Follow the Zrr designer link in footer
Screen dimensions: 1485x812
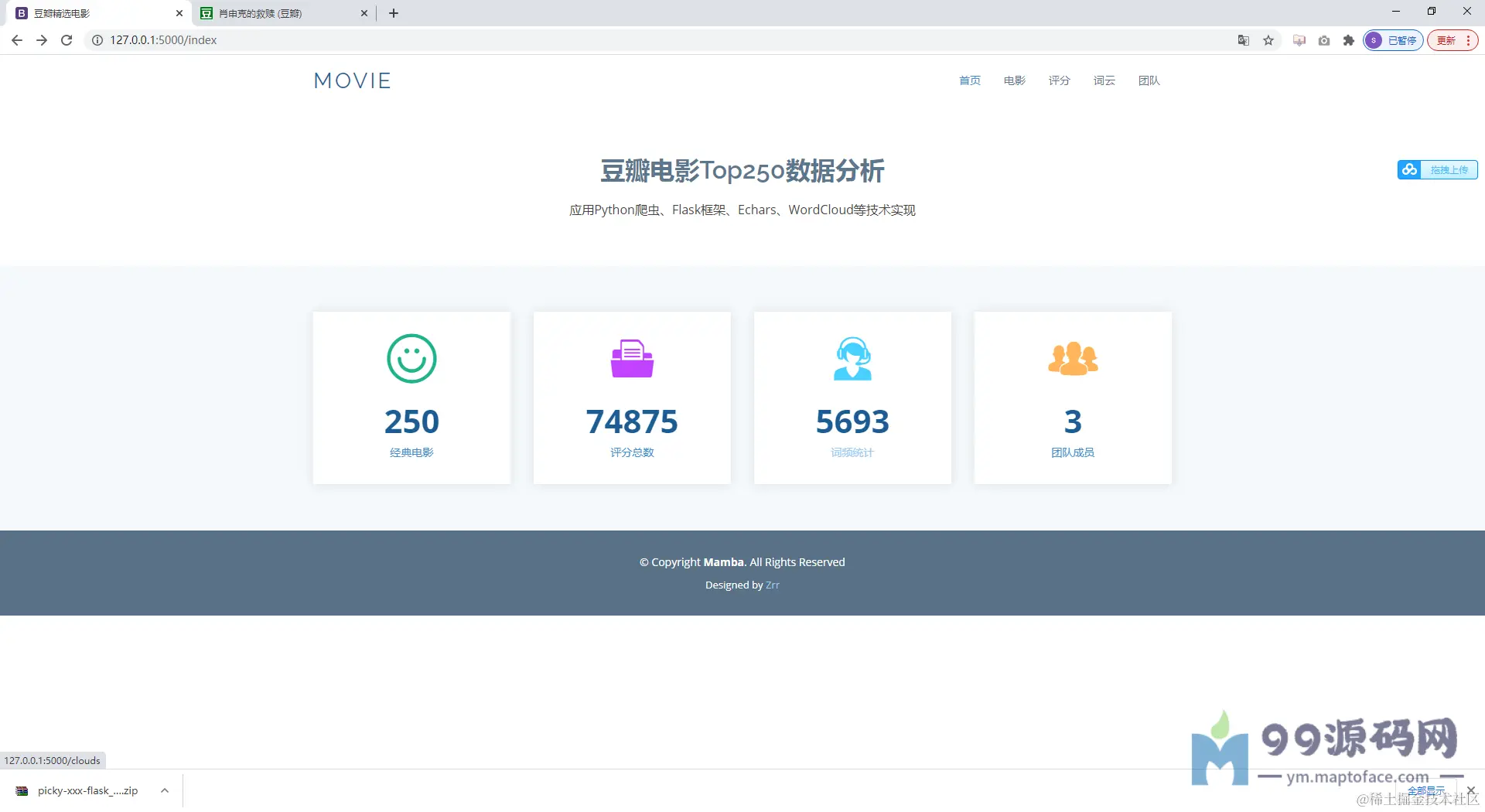[x=773, y=585]
